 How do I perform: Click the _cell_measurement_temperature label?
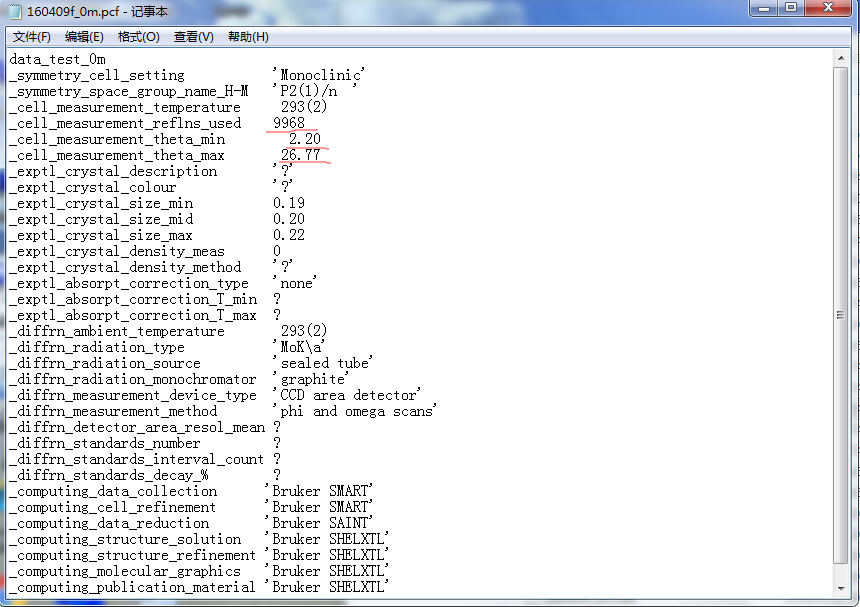(x=125, y=107)
